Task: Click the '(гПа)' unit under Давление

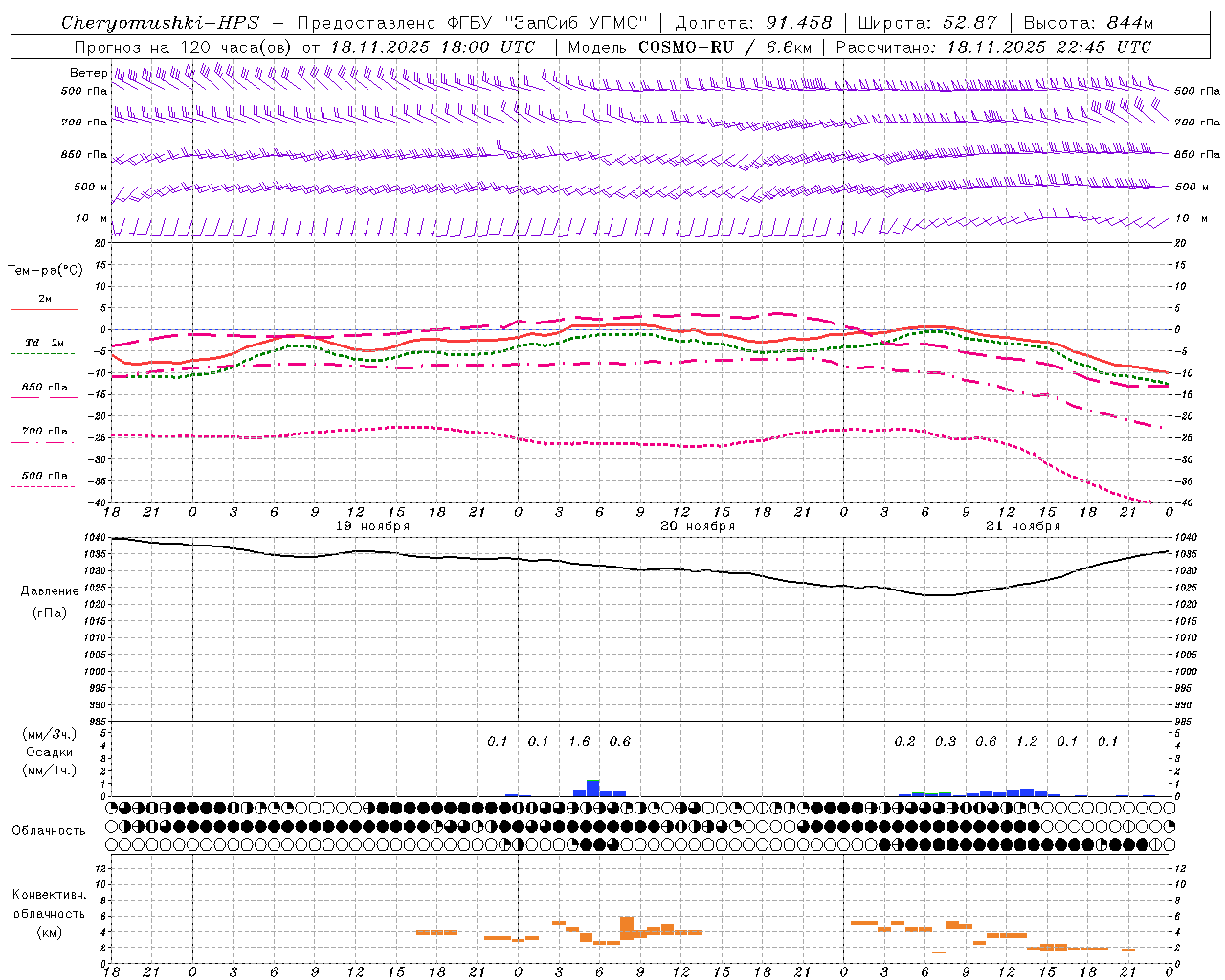Action: [x=50, y=612]
